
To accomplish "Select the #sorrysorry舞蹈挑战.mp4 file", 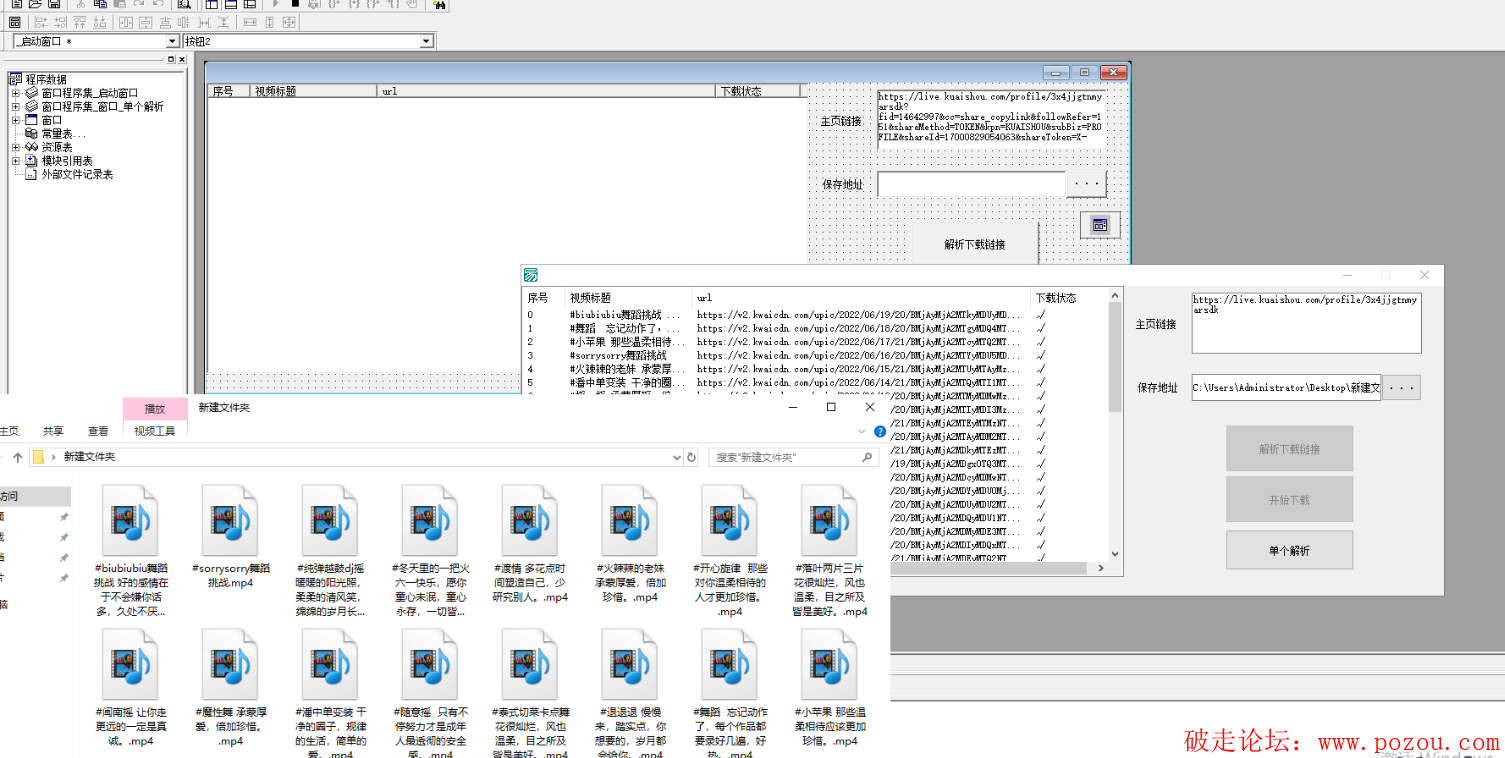I will coord(230,537).
